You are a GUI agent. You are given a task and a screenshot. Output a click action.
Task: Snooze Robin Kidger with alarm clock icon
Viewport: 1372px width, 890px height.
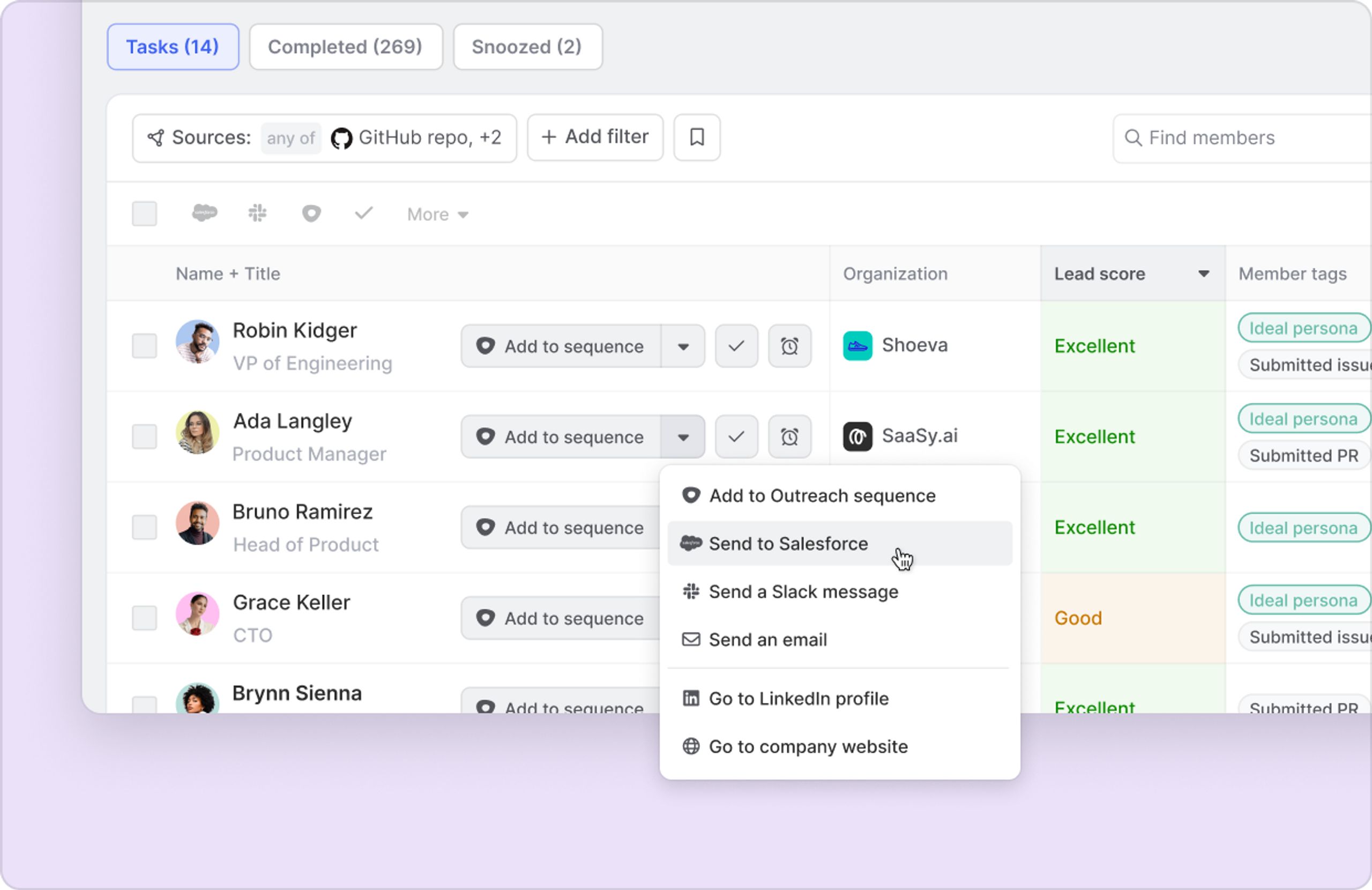coord(789,346)
